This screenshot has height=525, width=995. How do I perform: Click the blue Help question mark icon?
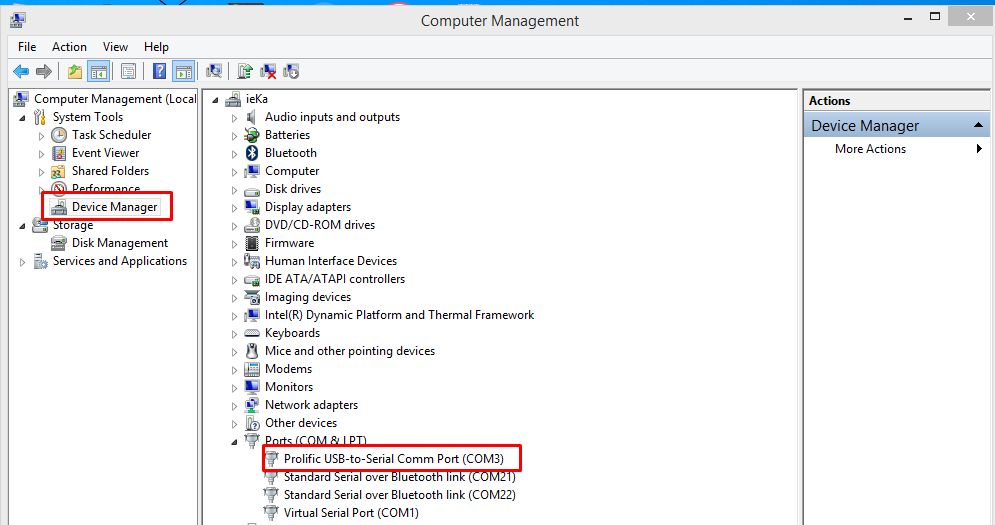159,71
